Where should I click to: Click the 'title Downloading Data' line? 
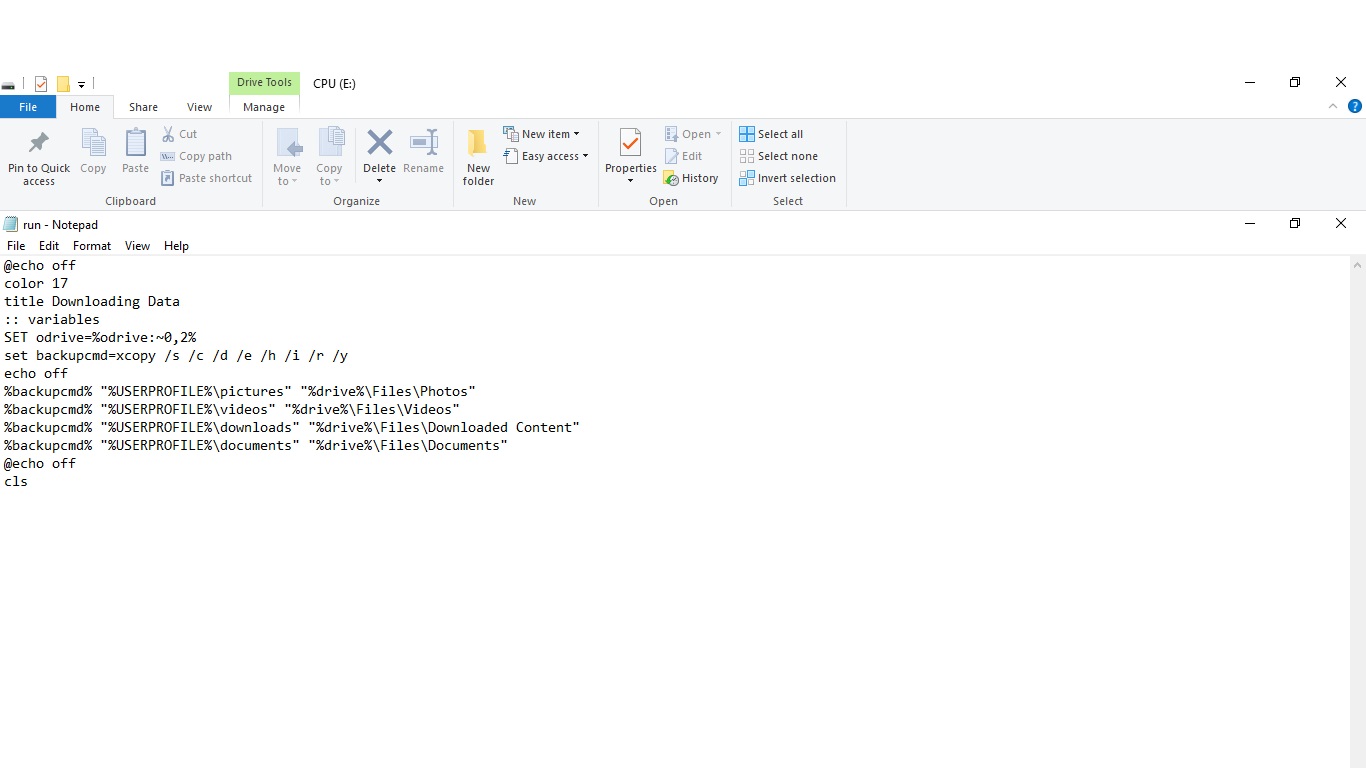click(92, 301)
